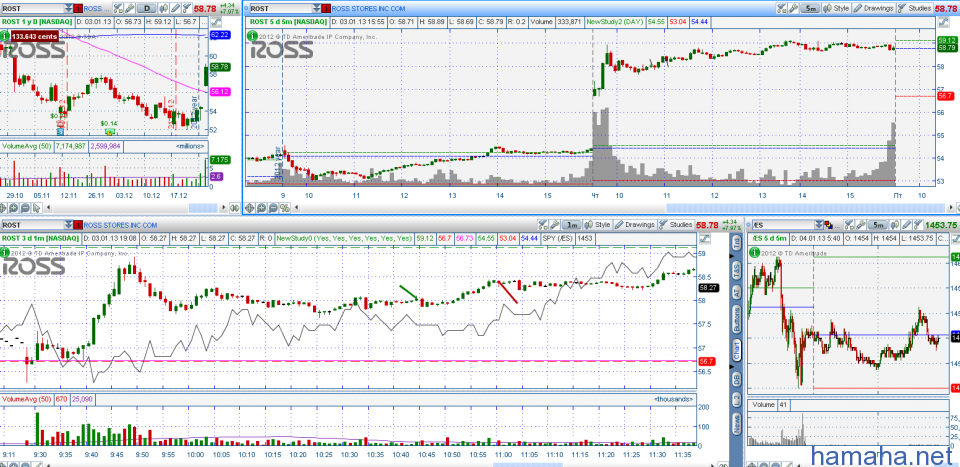The image size is (960, 467).
Task: Open the L2 sidebar tab
Action: (737, 400)
